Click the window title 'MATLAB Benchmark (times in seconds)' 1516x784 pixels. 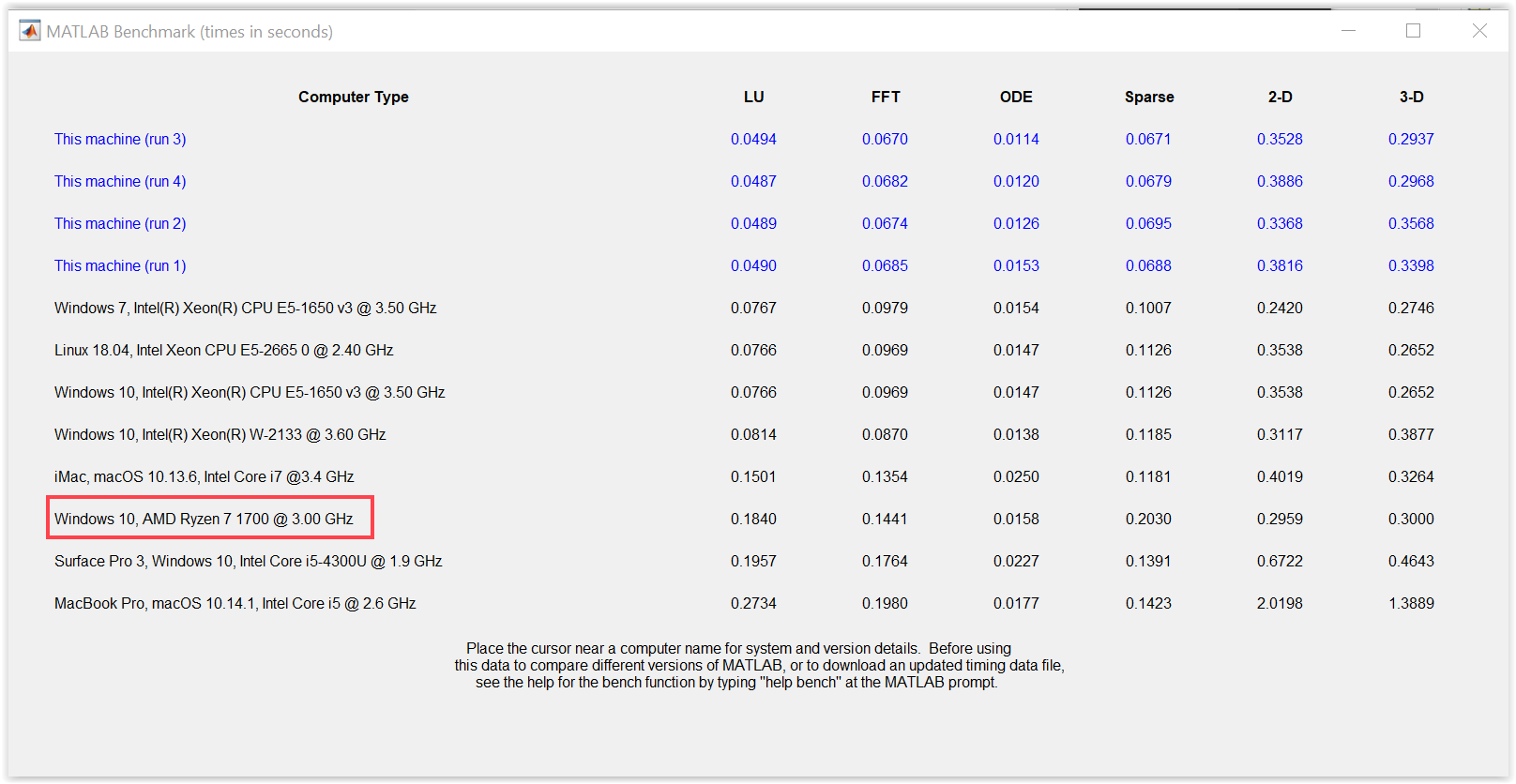tap(189, 31)
